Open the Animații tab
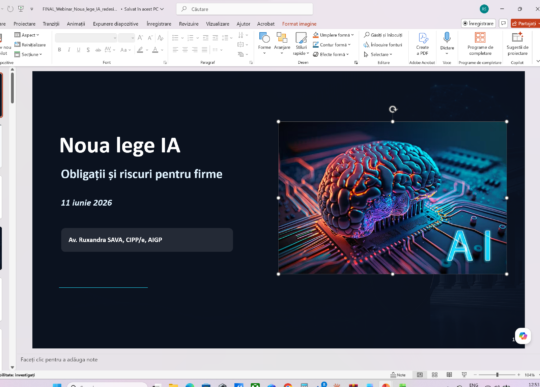The image size is (540, 387). (76, 24)
